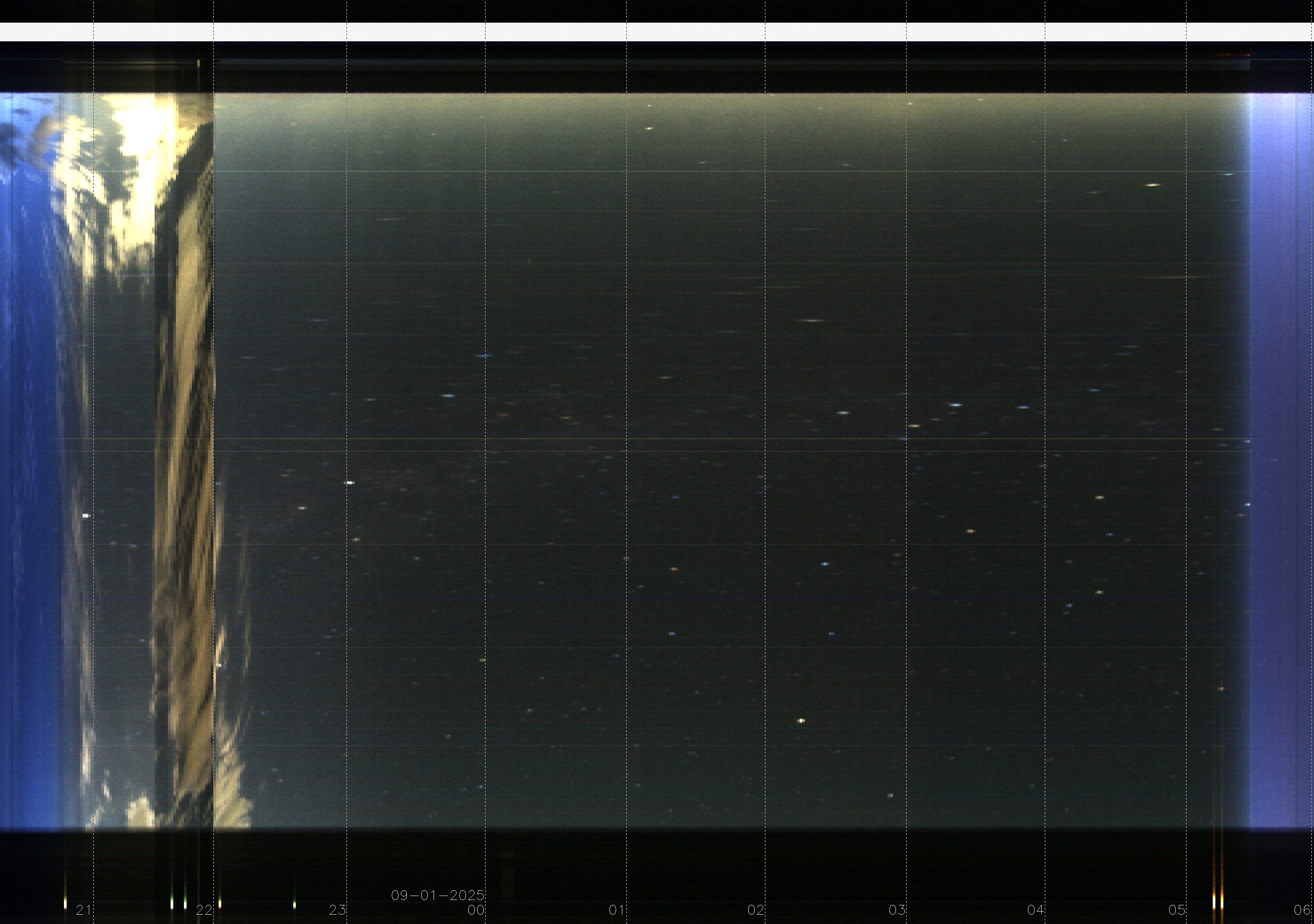Click the orange double streak beside 05 label
This screenshot has width=1314, height=924.
[1218, 902]
